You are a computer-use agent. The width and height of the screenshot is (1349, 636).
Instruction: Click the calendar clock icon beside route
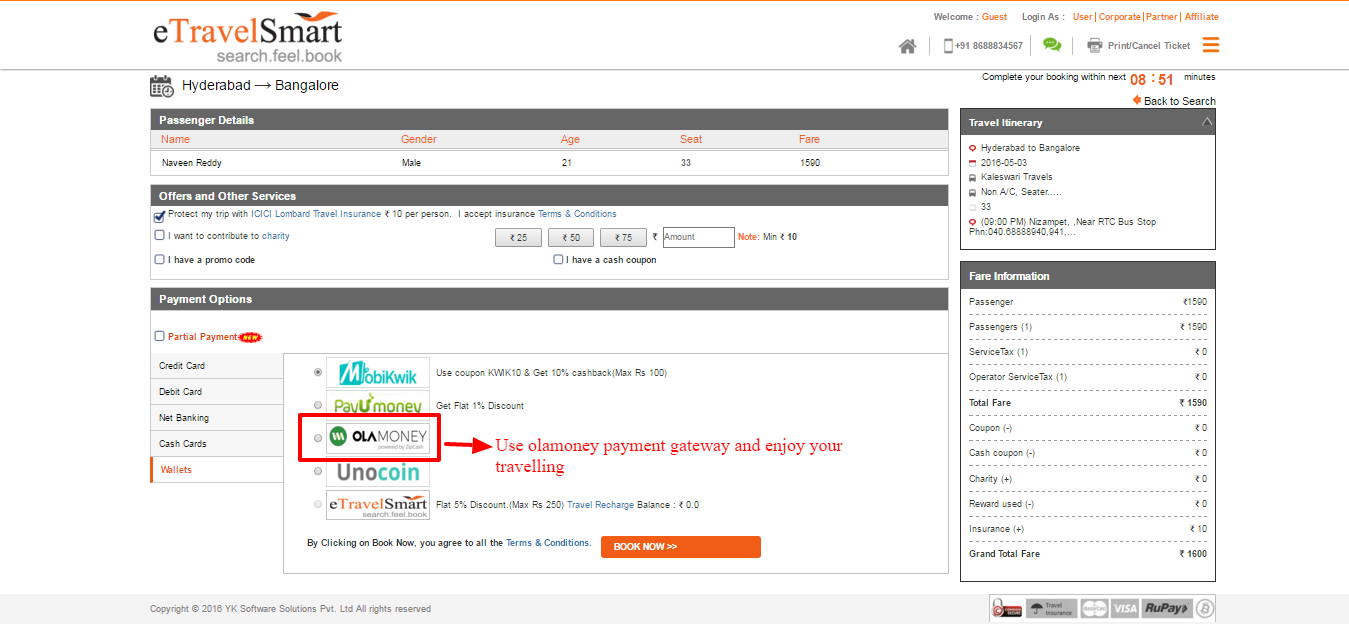tap(162, 86)
